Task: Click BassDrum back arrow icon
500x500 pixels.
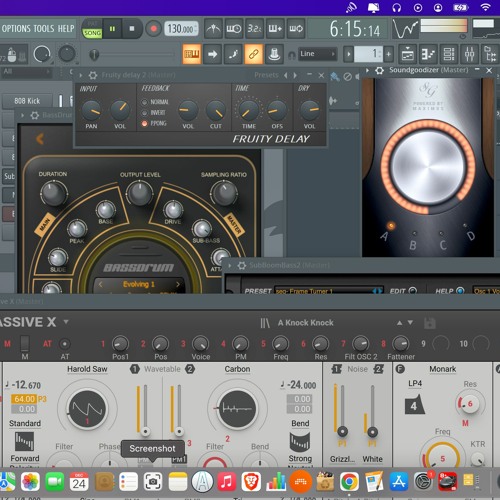Action: point(40,139)
